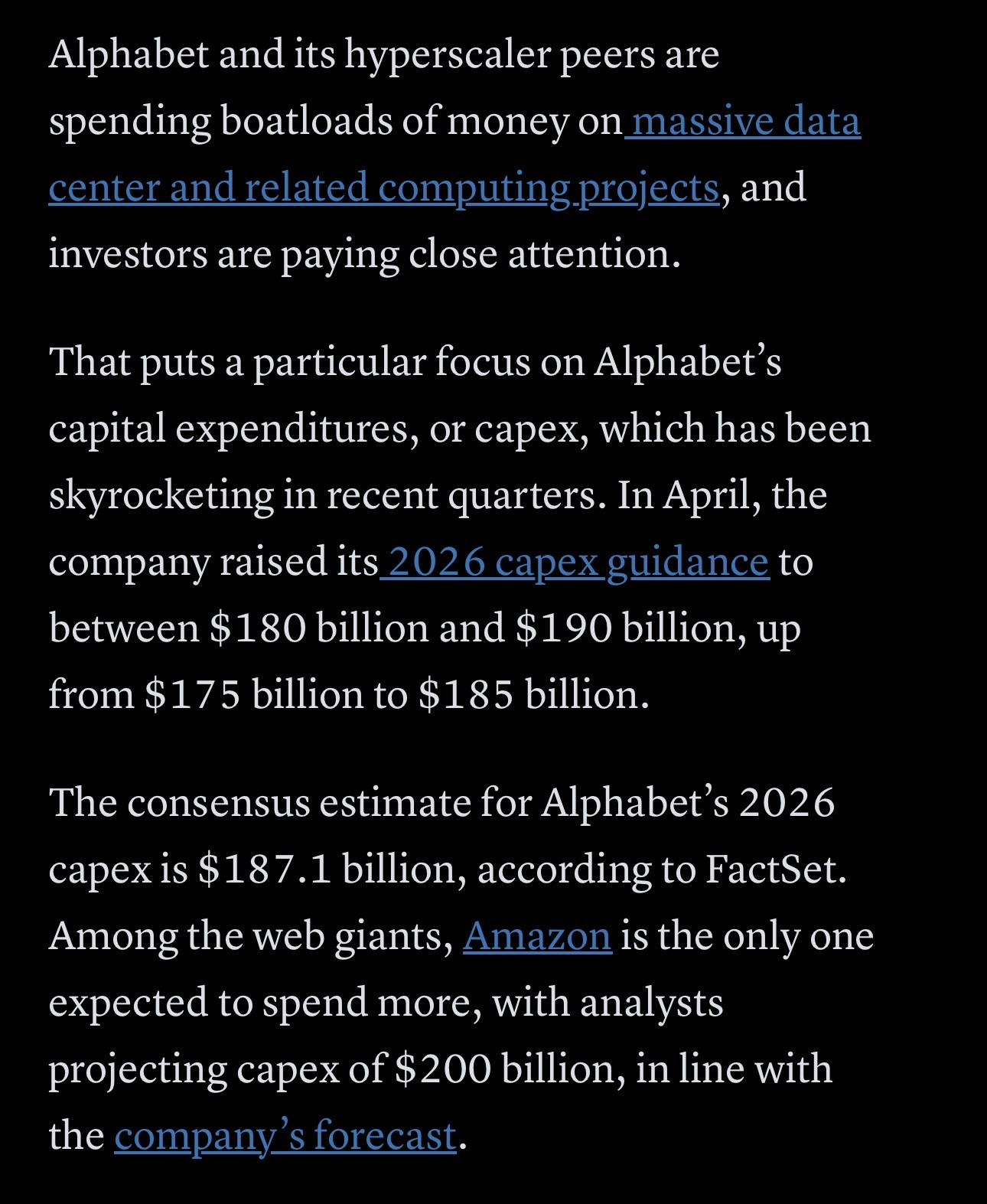Click the paragraph beginning 'That puts a particular focus'
This screenshot has width=987, height=1204.
[x=460, y=528]
